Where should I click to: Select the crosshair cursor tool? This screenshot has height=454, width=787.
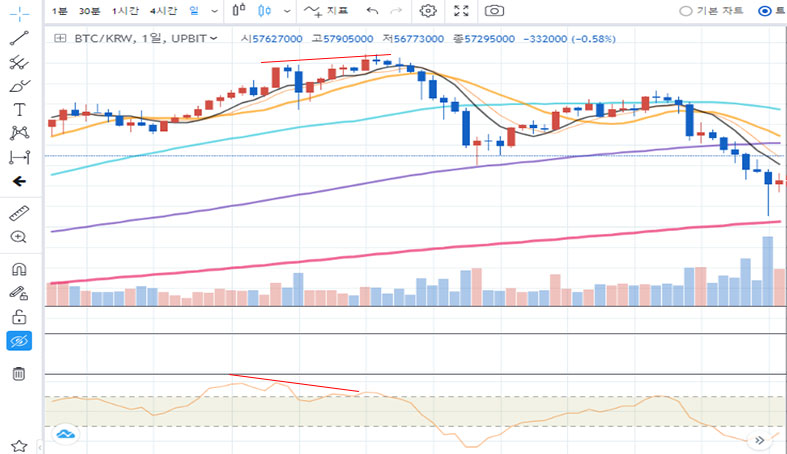tap(19, 15)
